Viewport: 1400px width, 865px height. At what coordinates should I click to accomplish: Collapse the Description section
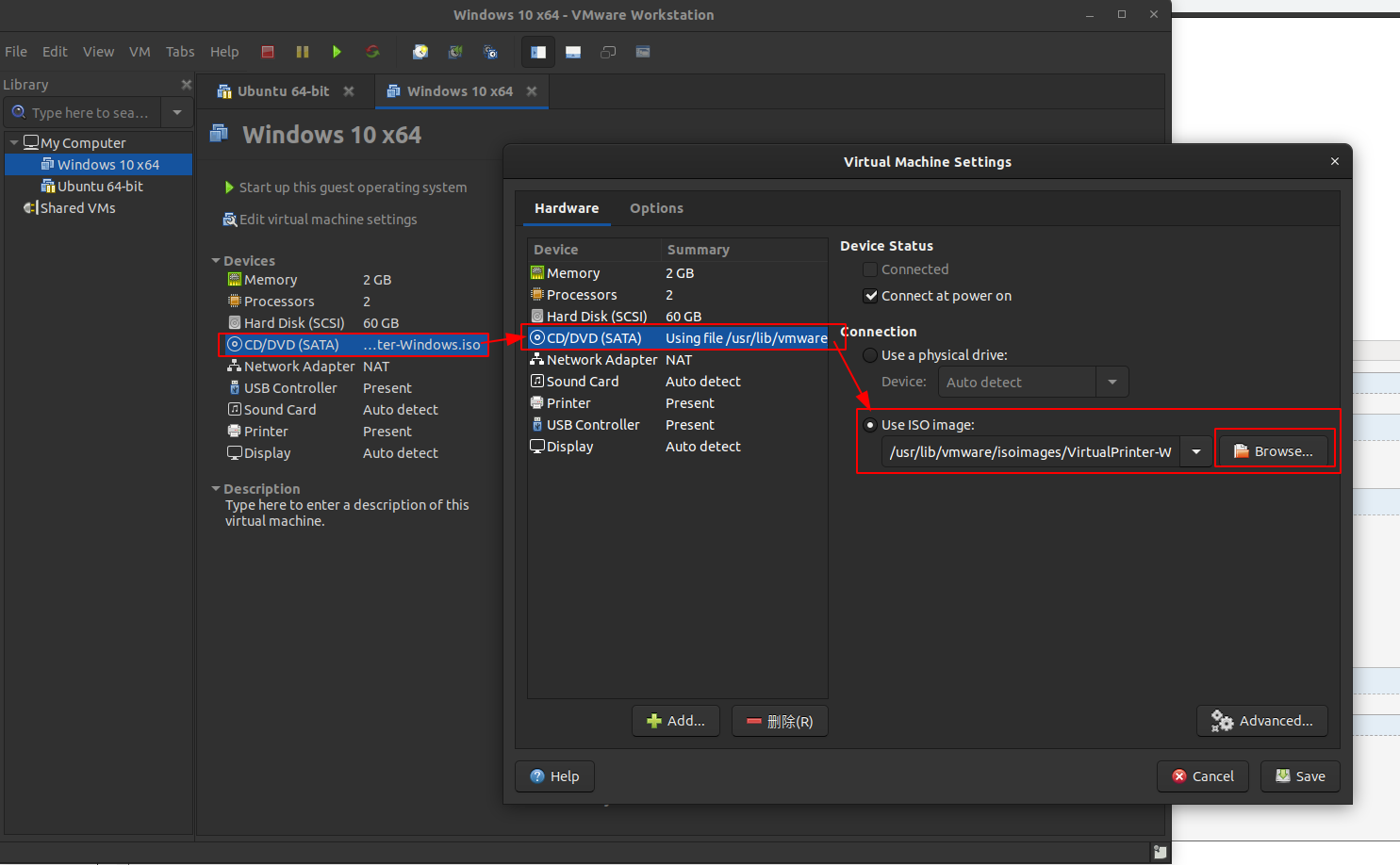[216, 489]
